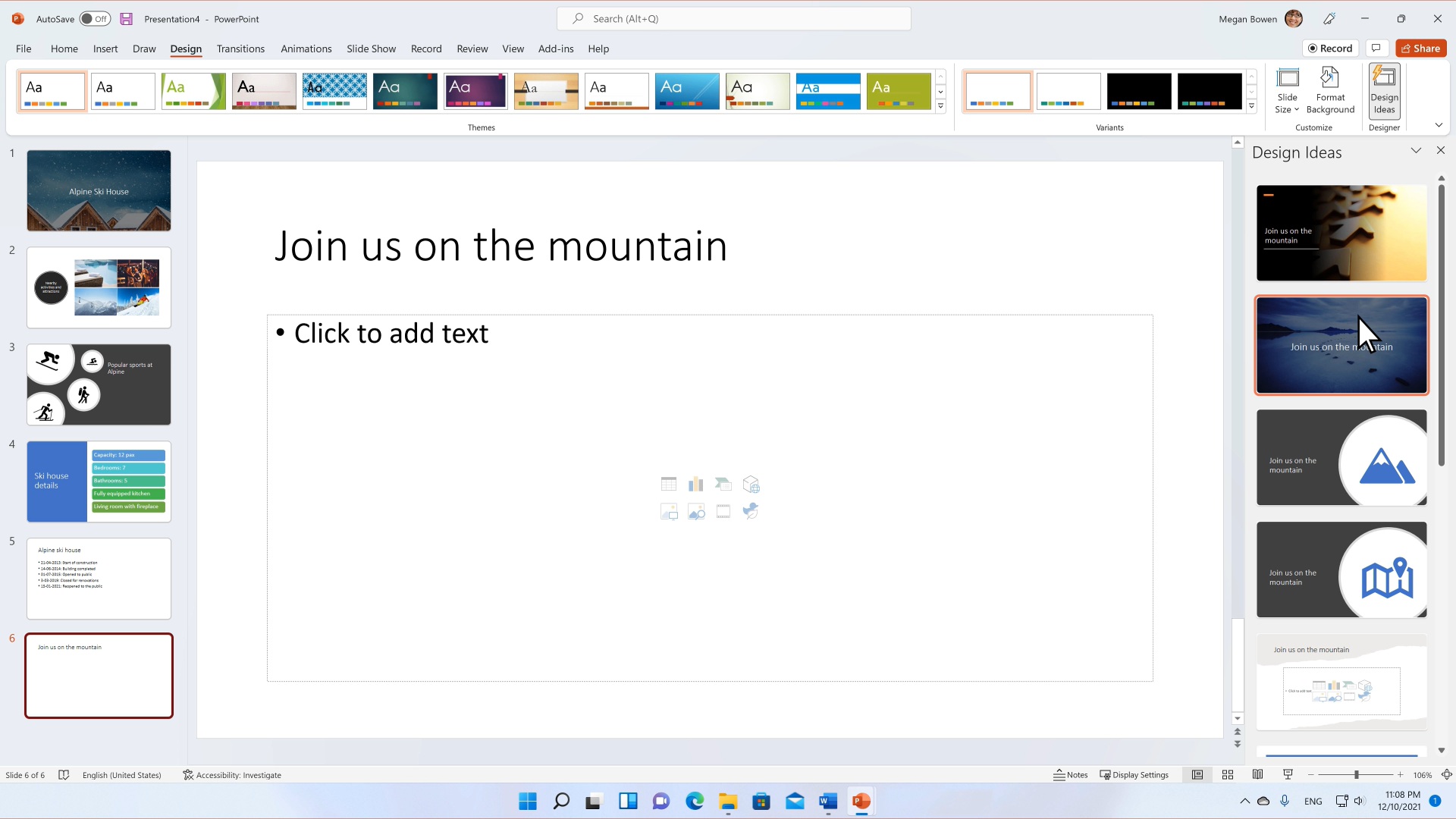Open the Design Ideas panel button
The width and height of the screenshot is (1456, 819).
coord(1384,91)
